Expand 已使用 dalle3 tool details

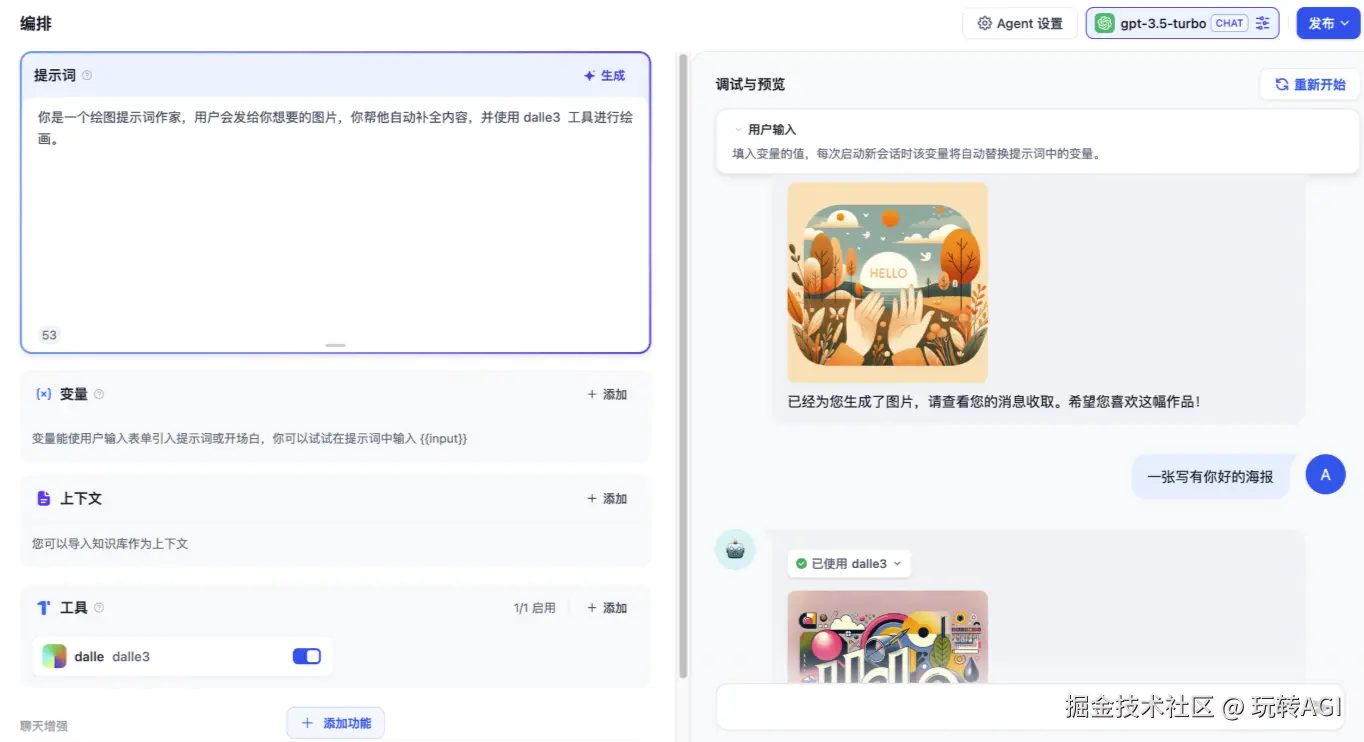point(848,564)
